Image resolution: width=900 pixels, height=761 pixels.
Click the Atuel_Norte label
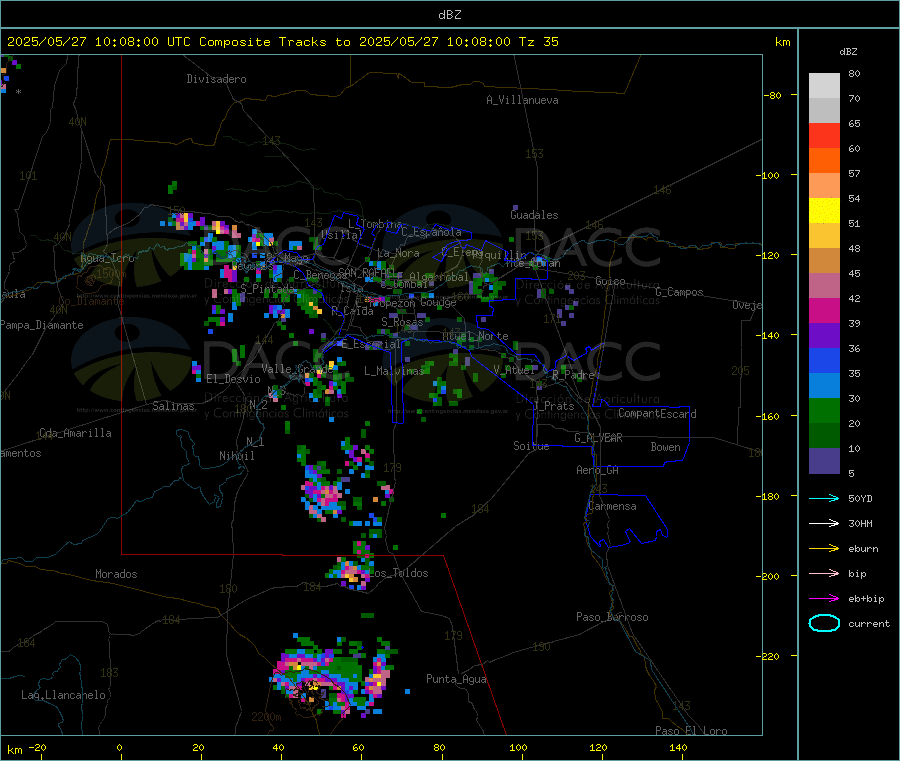(475, 336)
